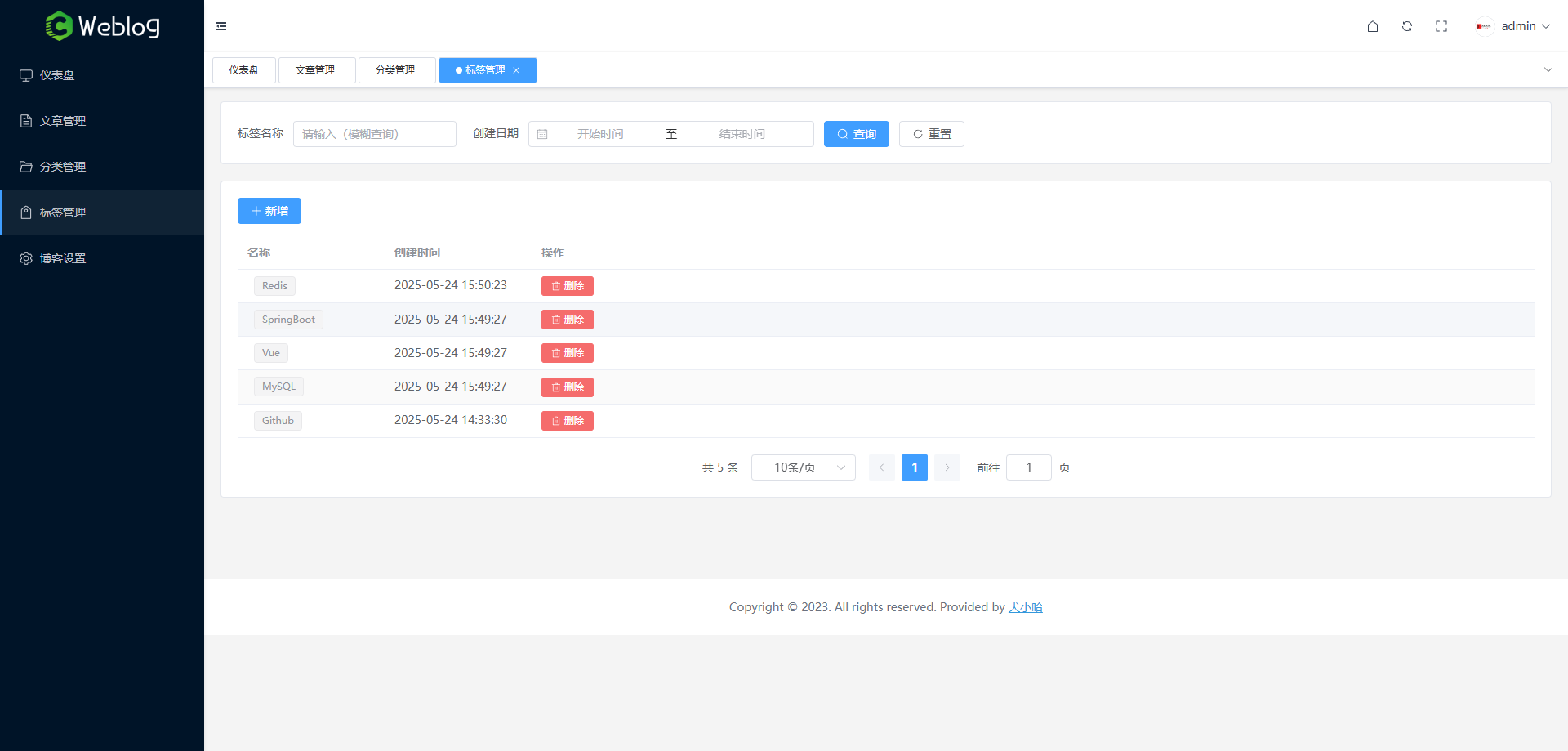
Task: Delete the SpringBoot tag
Action: 567,320
